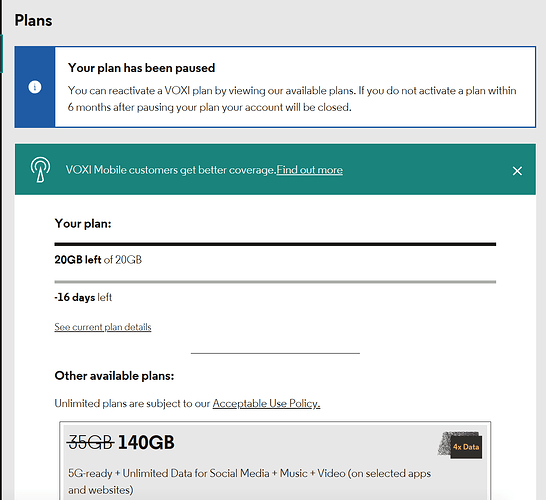Click the '140GB' plan size text
The width and height of the screenshot is (546, 500).
[x=146, y=443]
